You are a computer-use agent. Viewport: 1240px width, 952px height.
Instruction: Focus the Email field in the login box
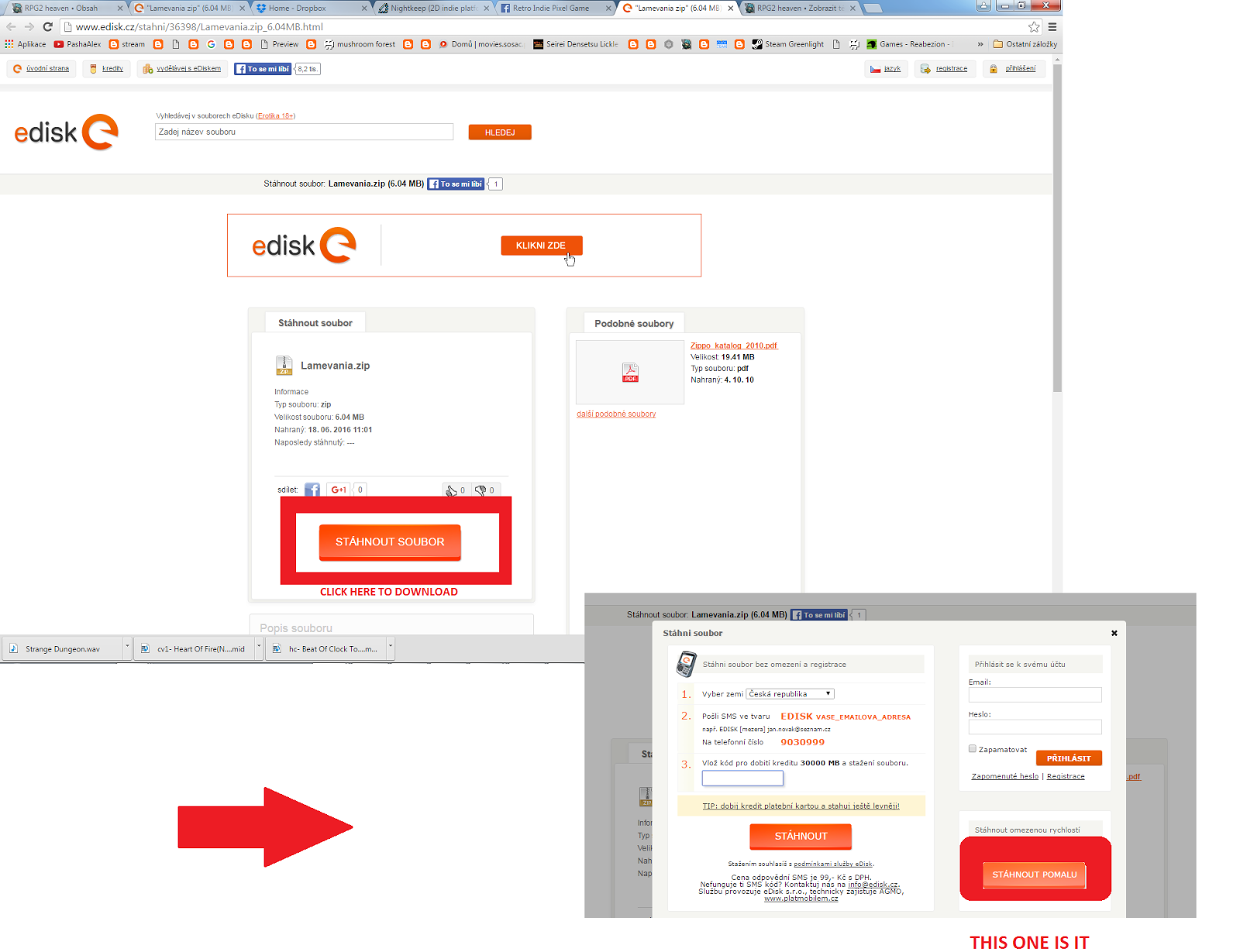pyautogui.click(x=1035, y=695)
